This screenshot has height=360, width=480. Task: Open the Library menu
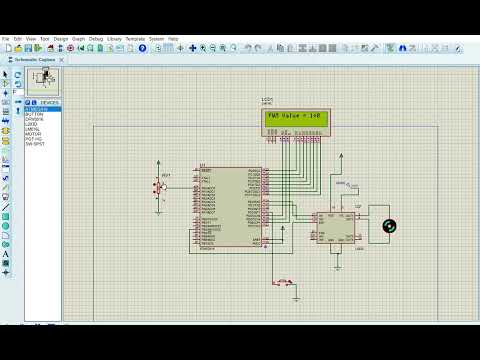[x=114, y=39]
